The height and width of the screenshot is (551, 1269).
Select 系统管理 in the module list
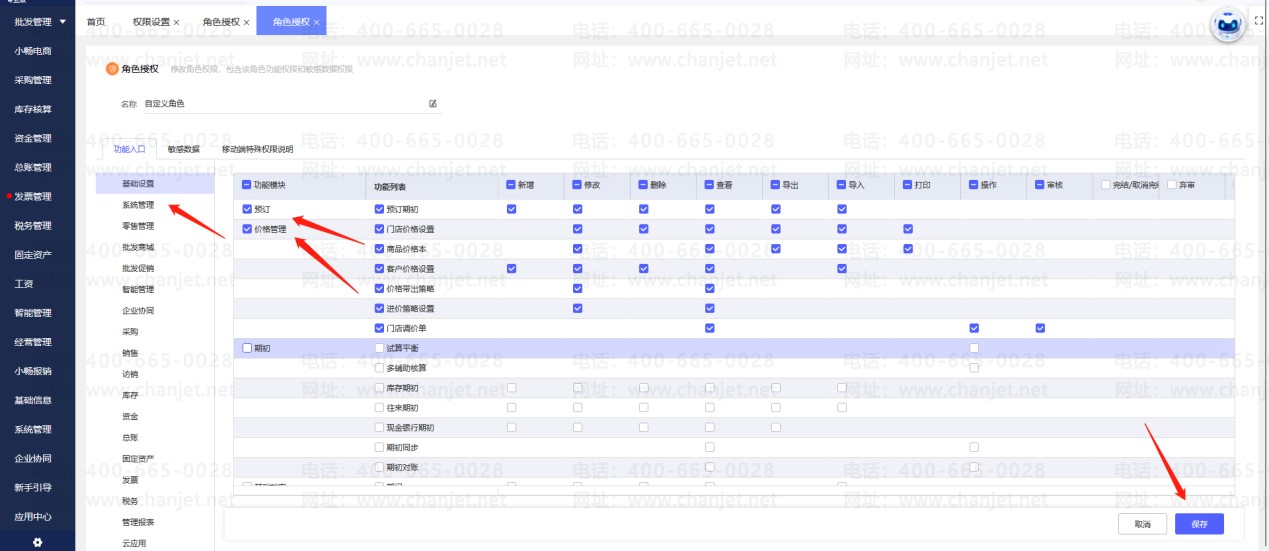pyautogui.click(x=138, y=205)
